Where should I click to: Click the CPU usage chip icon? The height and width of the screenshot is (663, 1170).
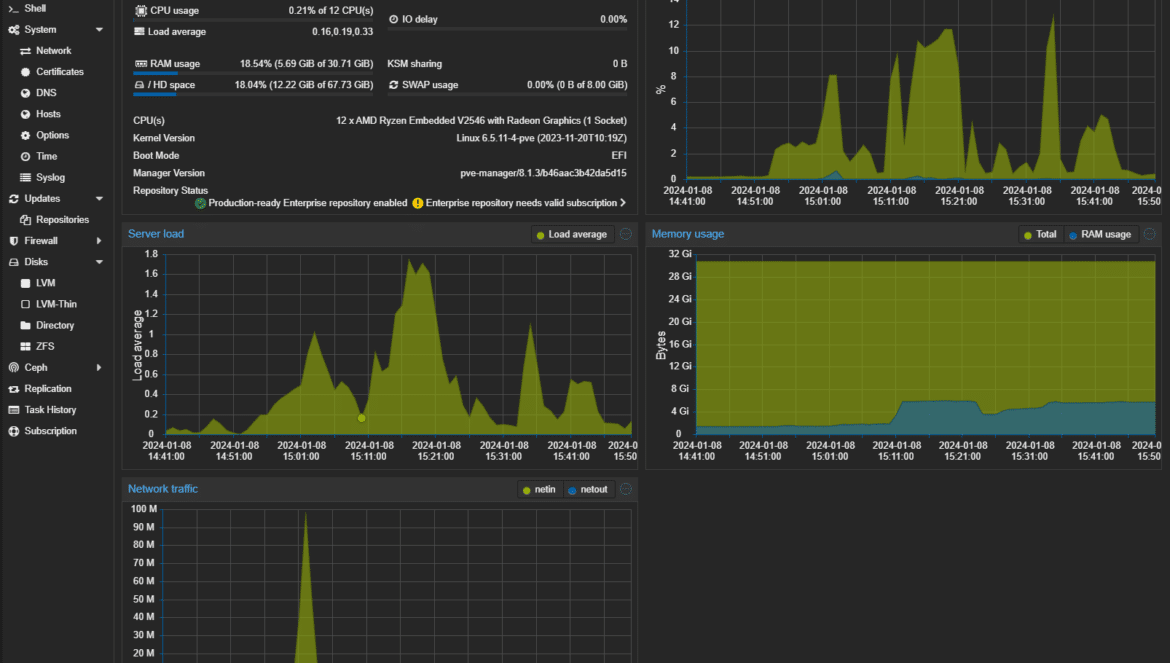click(x=141, y=11)
